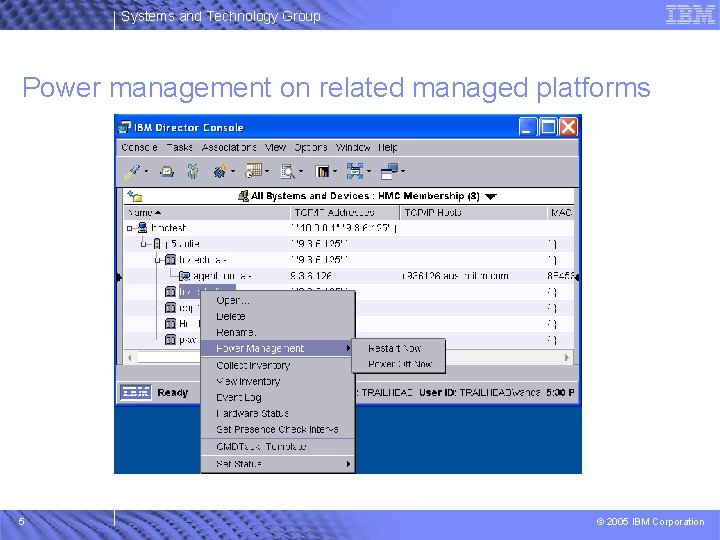
Task: Open the Tasks menu
Action: point(180,147)
